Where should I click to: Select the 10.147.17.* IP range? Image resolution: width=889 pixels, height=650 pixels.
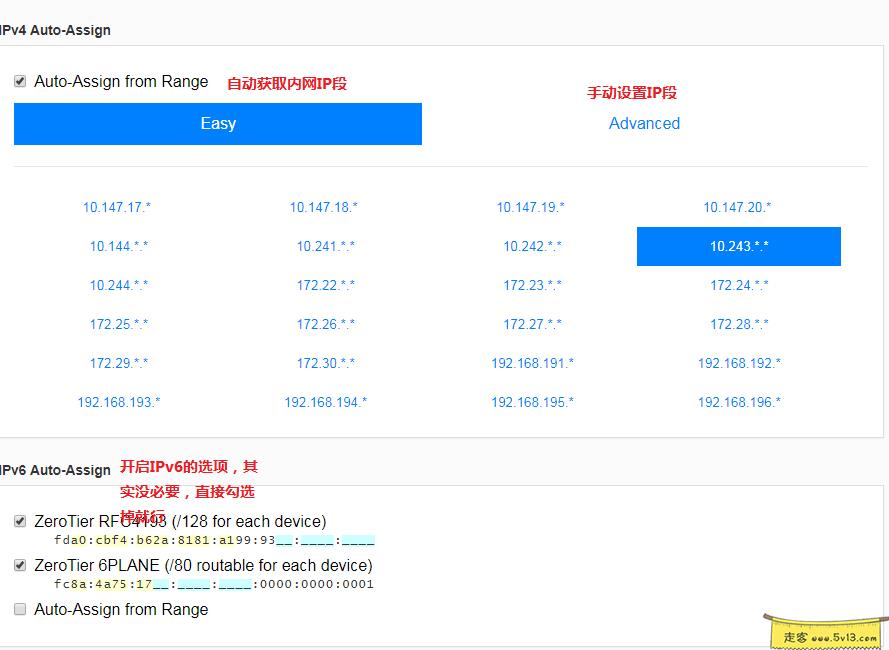pos(117,207)
